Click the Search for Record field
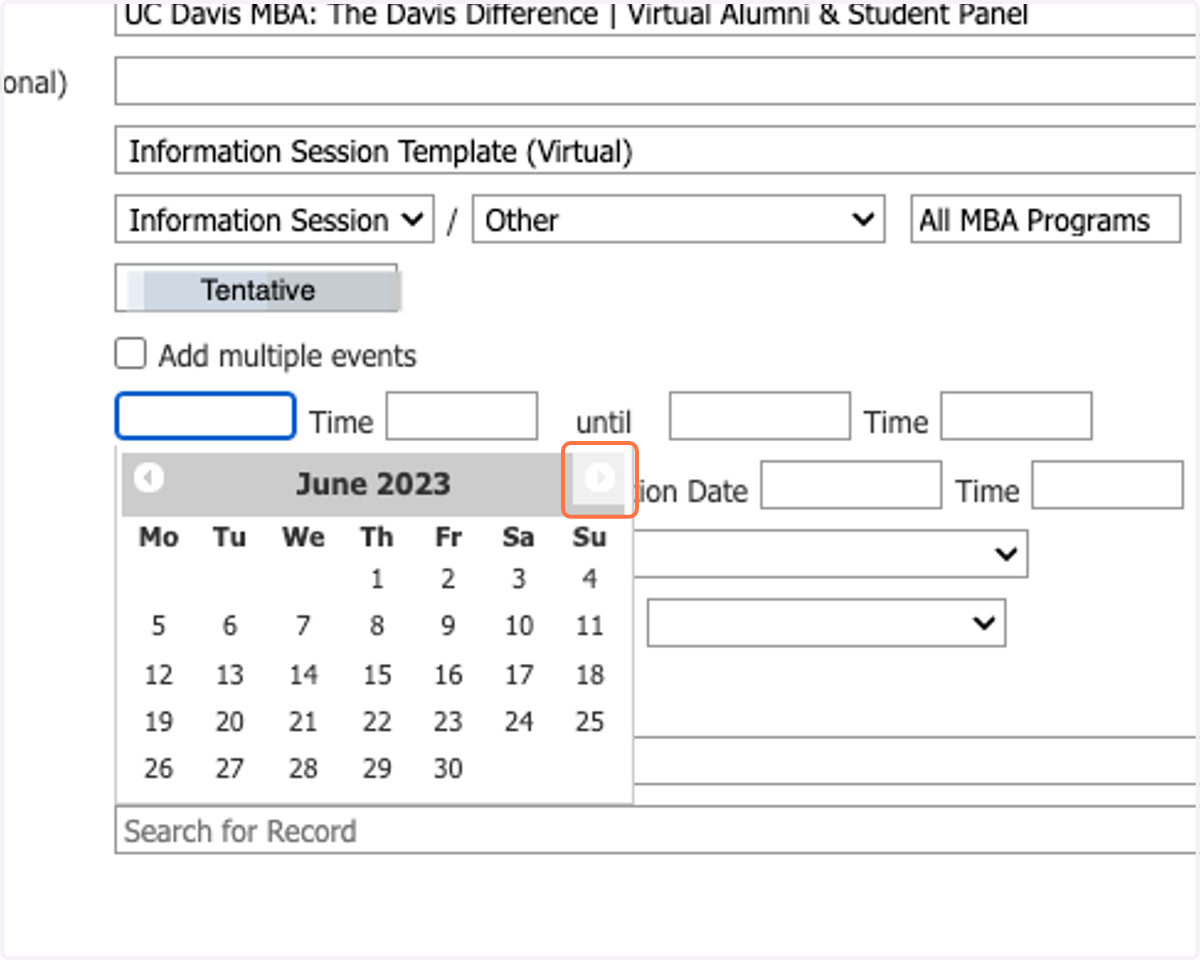The width and height of the screenshot is (1200, 960). point(657,830)
